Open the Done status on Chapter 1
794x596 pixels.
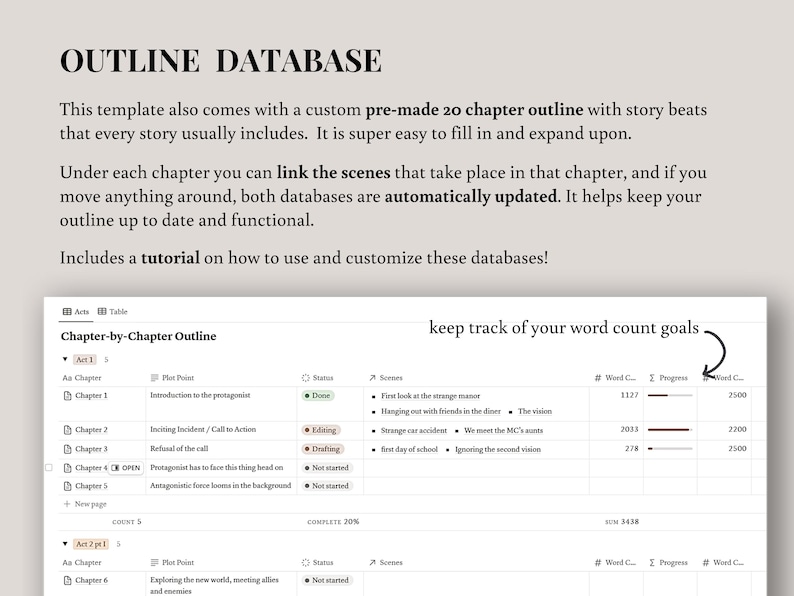click(x=318, y=395)
